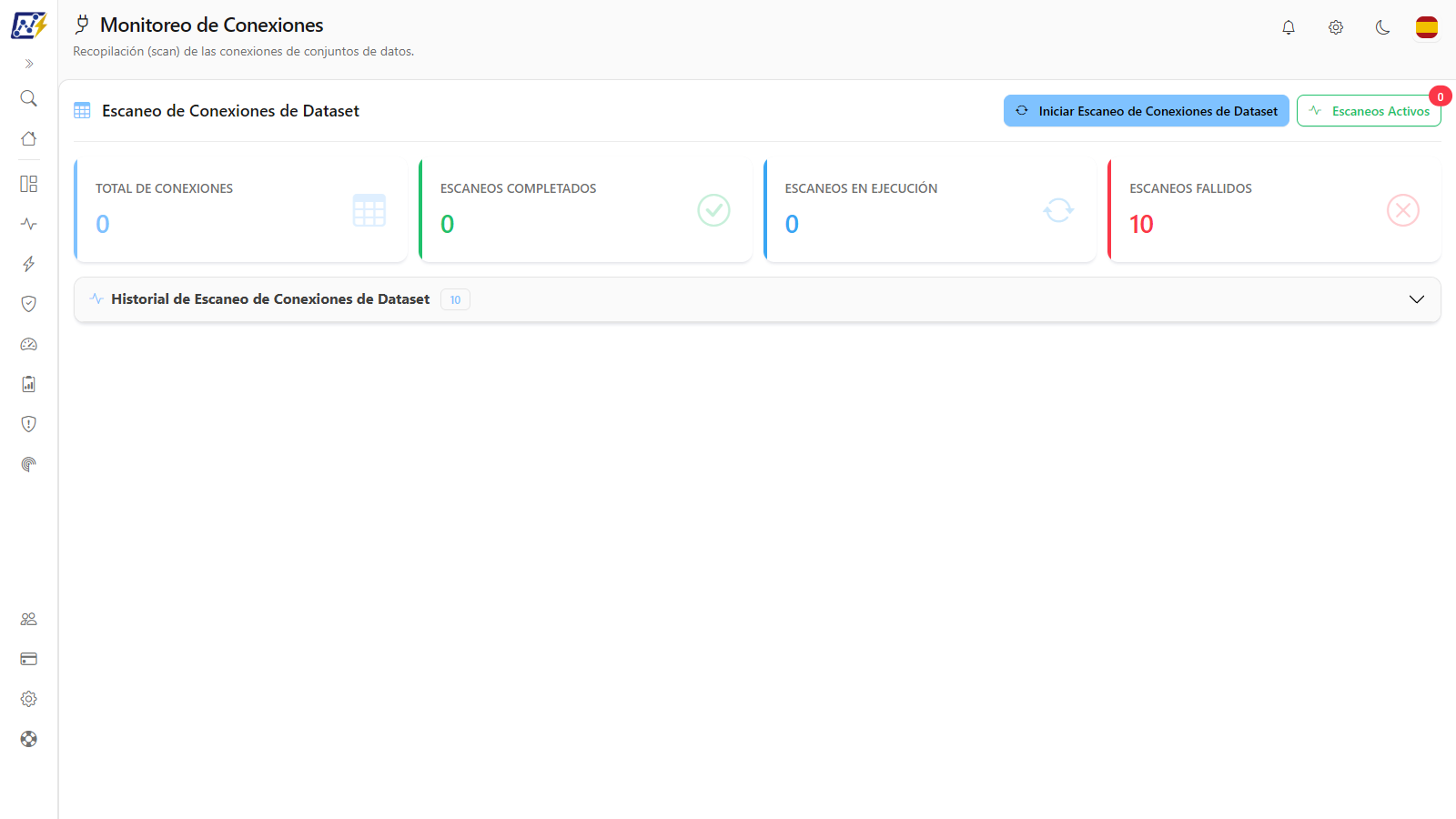1456x819 pixels.
Task: Open the activity pulse icon in the sidebar
Action: coord(29,224)
